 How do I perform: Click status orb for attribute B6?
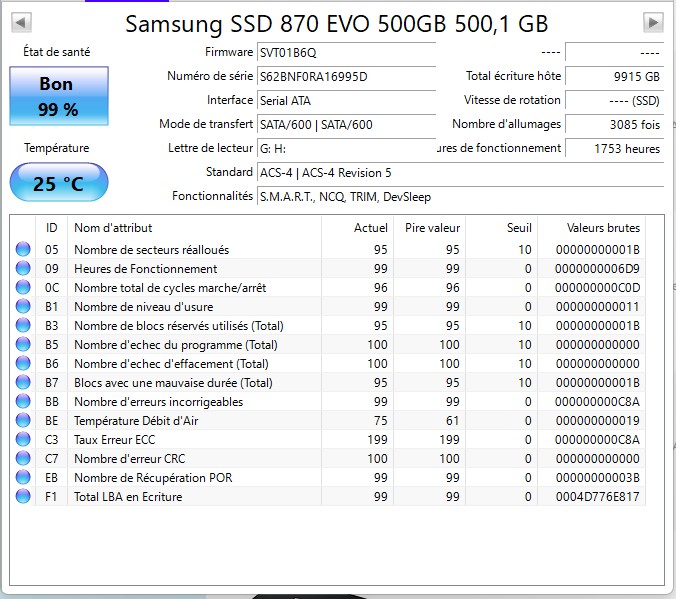tap(23, 363)
